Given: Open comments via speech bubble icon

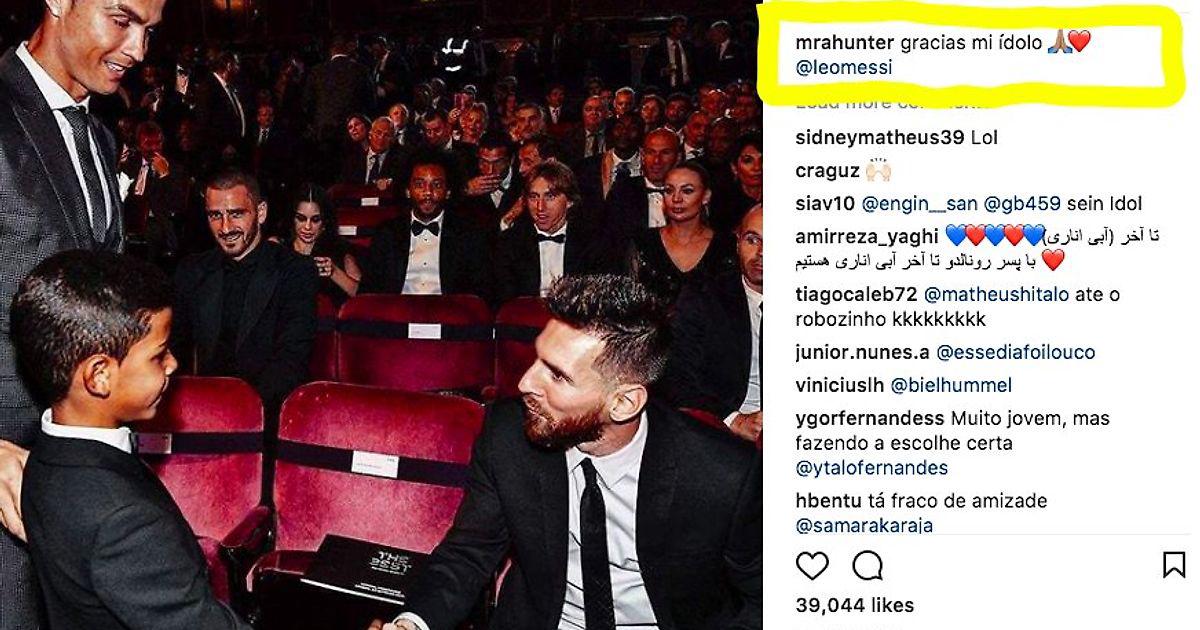Looking at the screenshot, I should click(x=867, y=566).
